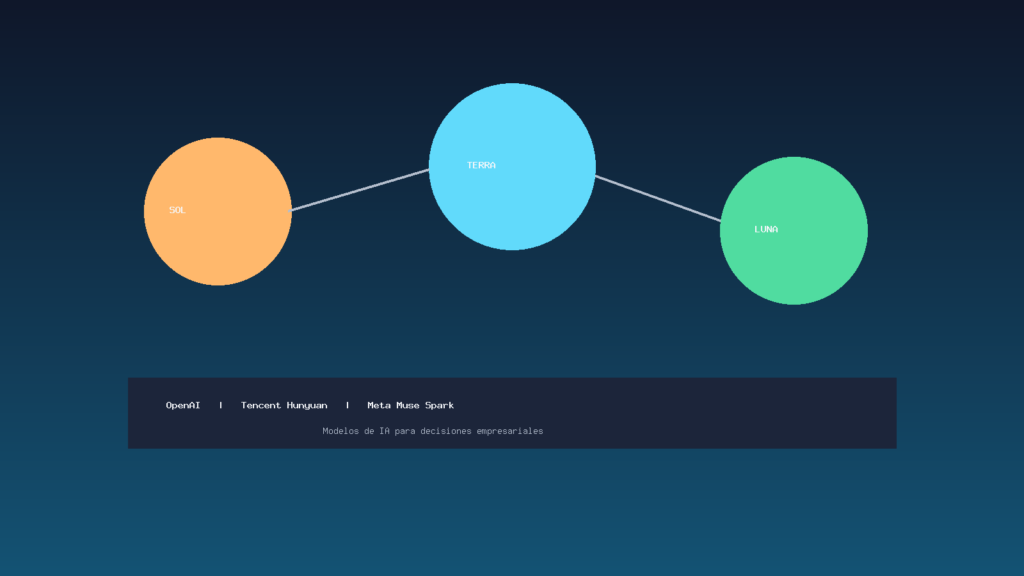Click the word 'Spark' in the footer bar
Image resolution: width=1024 pixels, height=576 pixels.
440,405
